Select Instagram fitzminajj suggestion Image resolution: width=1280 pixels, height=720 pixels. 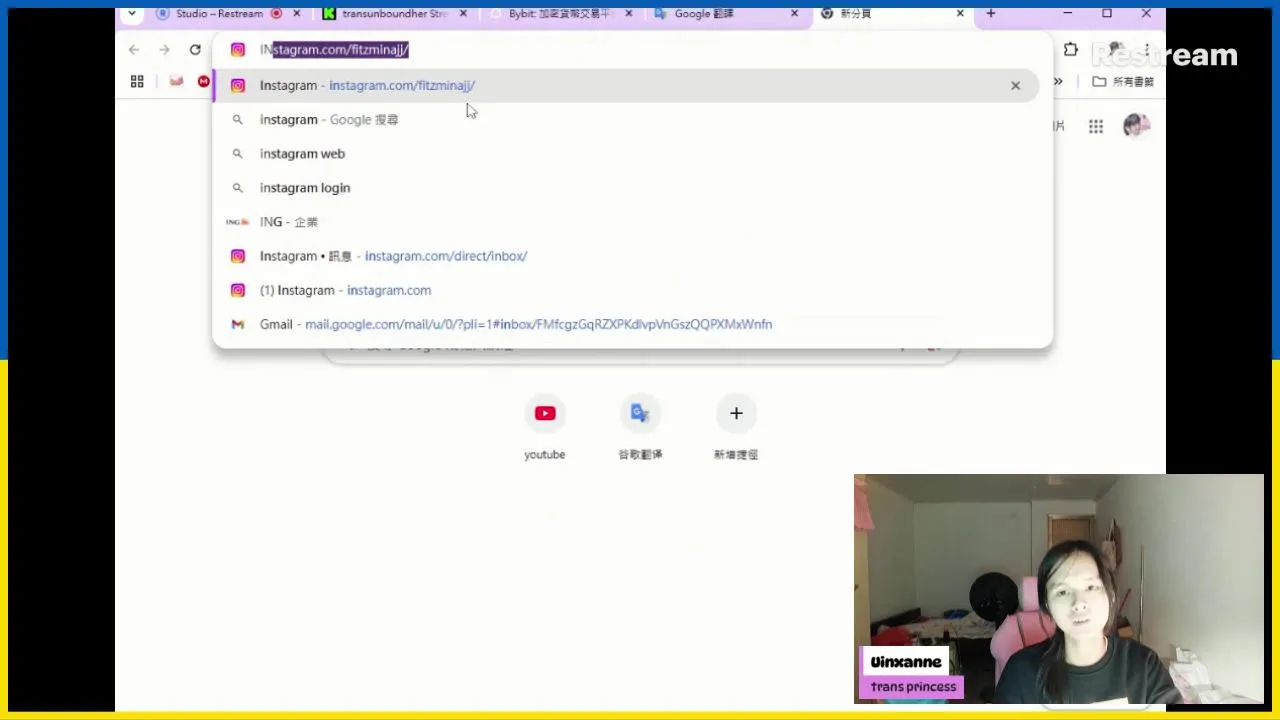coord(625,85)
